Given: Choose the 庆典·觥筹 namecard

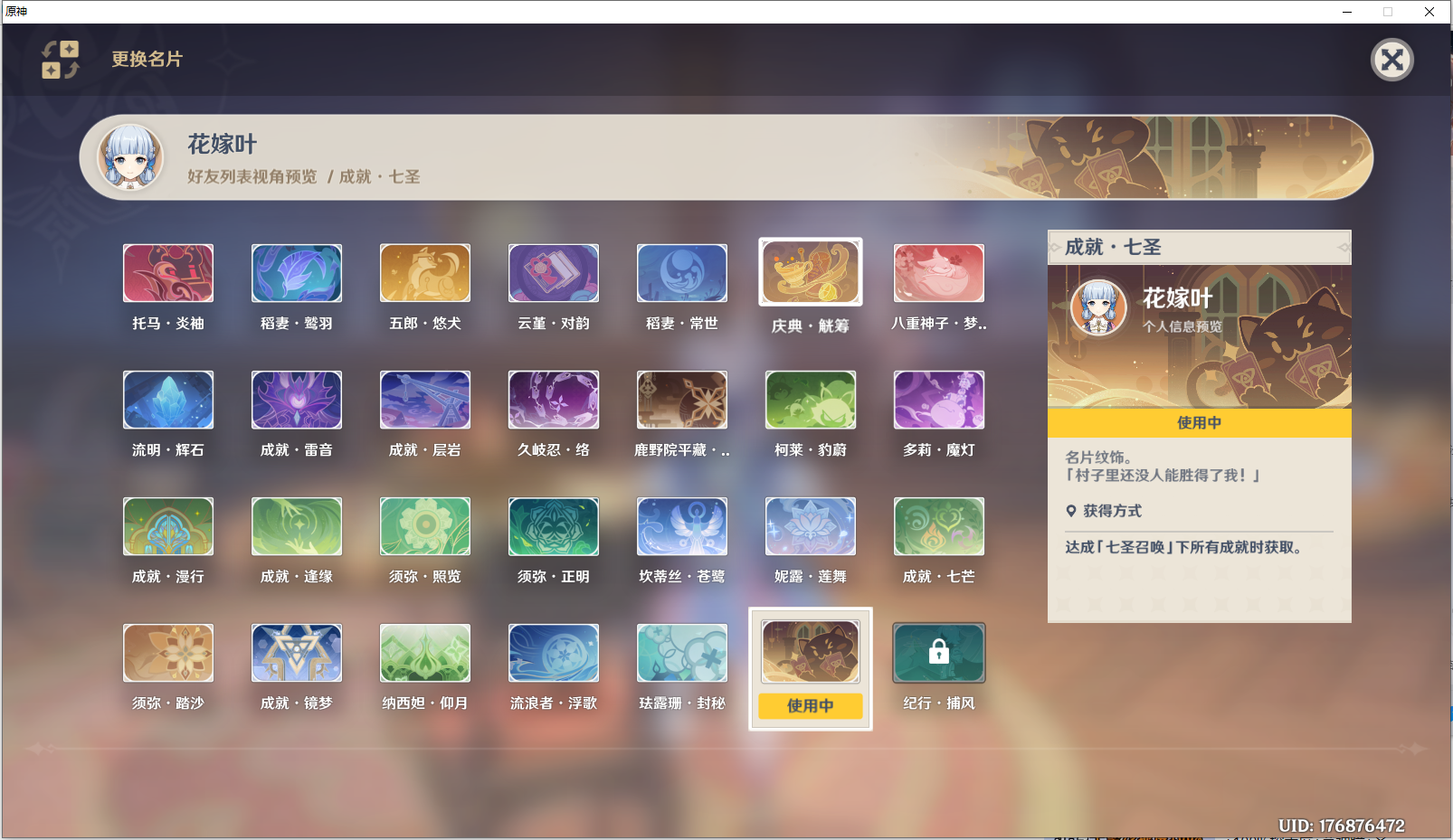Looking at the screenshot, I should pos(811,273).
